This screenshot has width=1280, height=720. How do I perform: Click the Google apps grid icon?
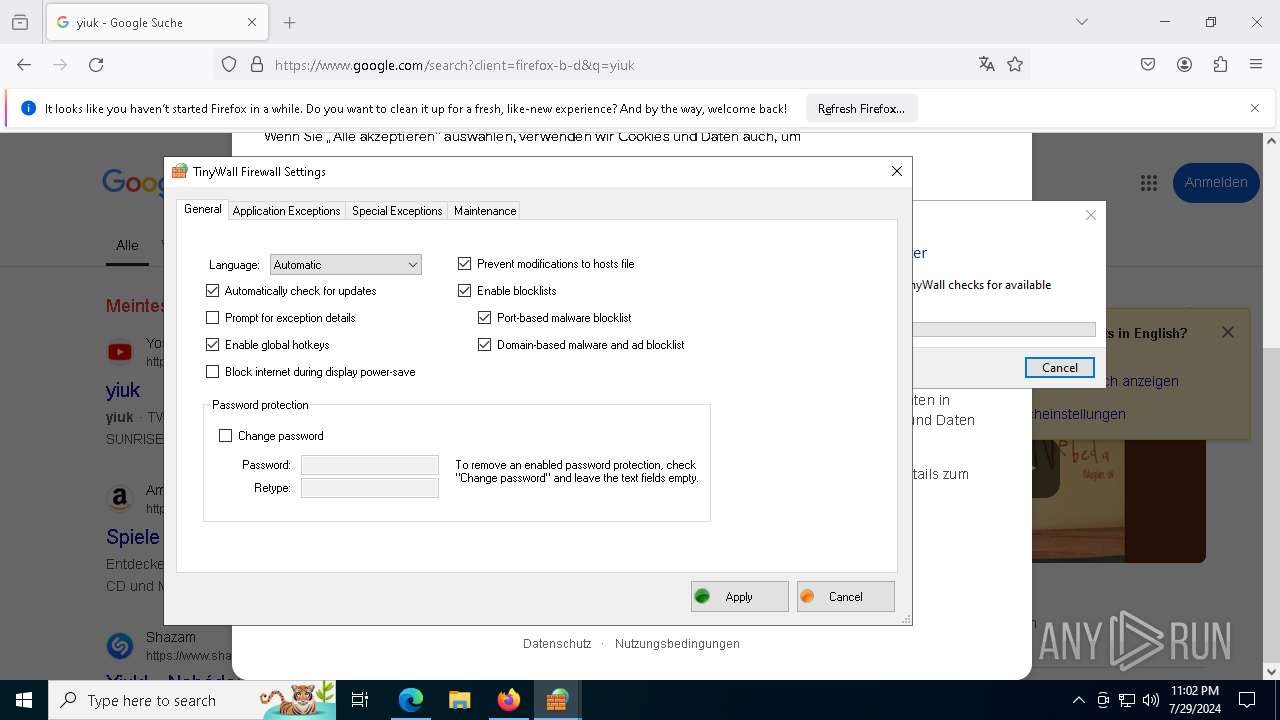point(1149,183)
